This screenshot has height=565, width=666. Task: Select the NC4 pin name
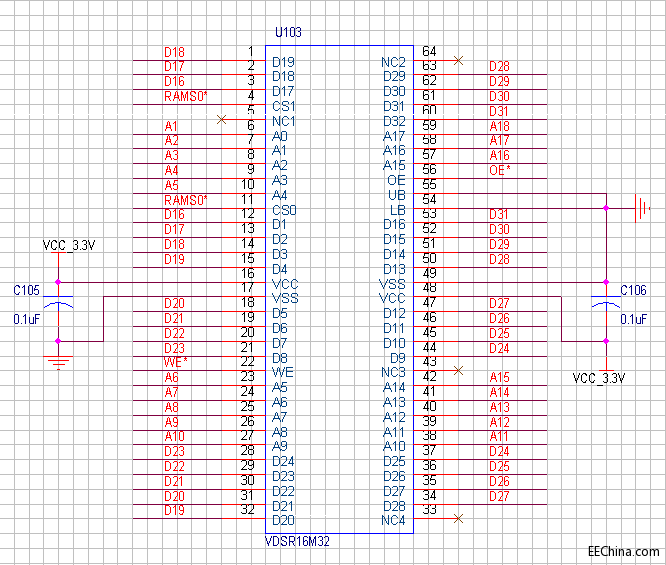click(393, 520)
